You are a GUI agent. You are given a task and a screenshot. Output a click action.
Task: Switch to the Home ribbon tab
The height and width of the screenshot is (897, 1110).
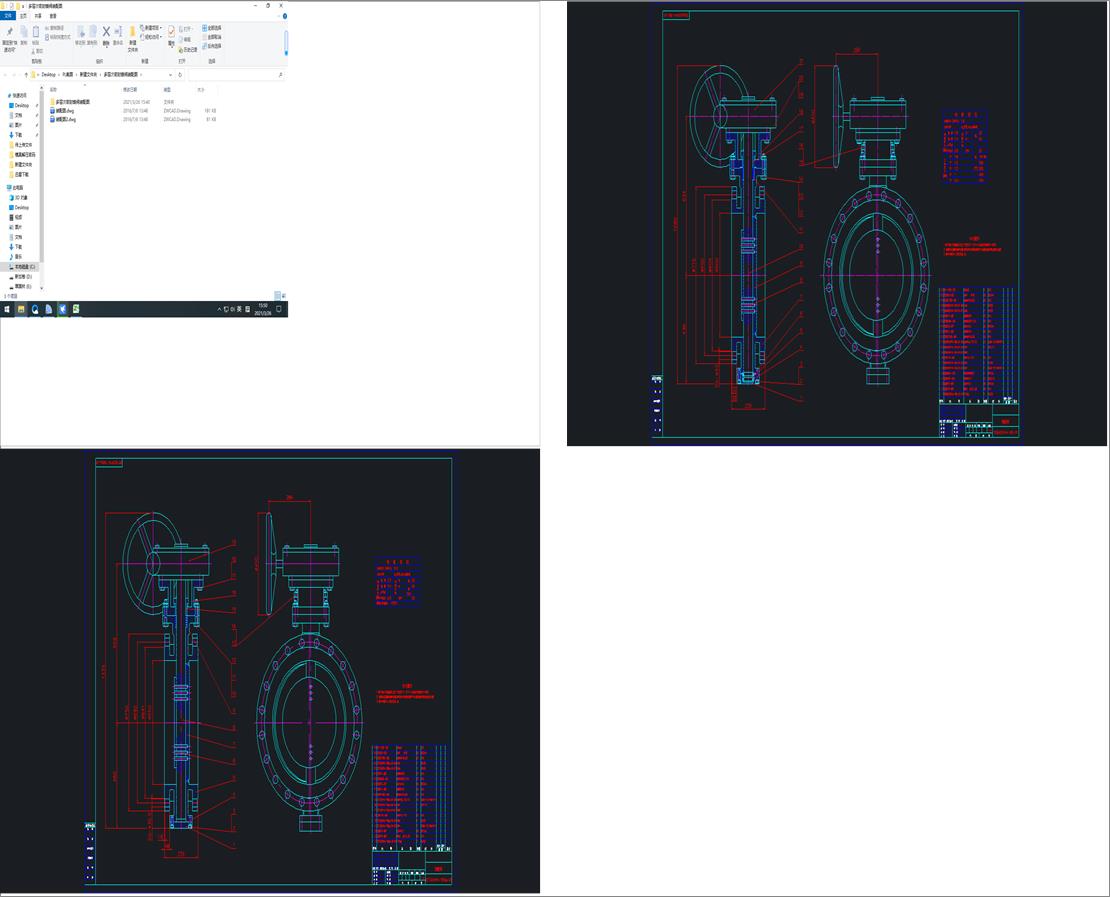[23, 16]
